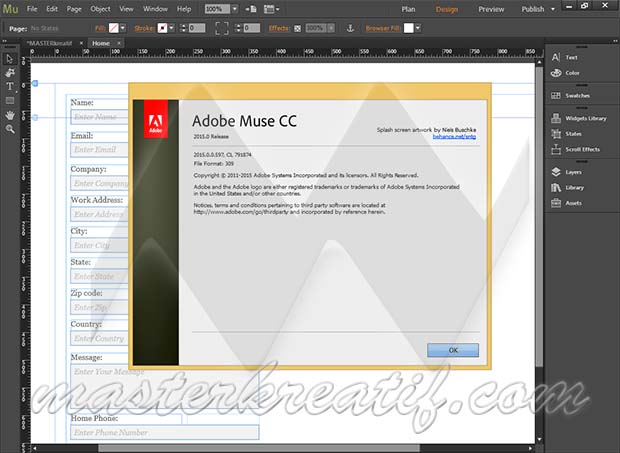The height and width of the screenshot is (453, 620).
Task: Open the Edit menu
Action: point(52,9)
